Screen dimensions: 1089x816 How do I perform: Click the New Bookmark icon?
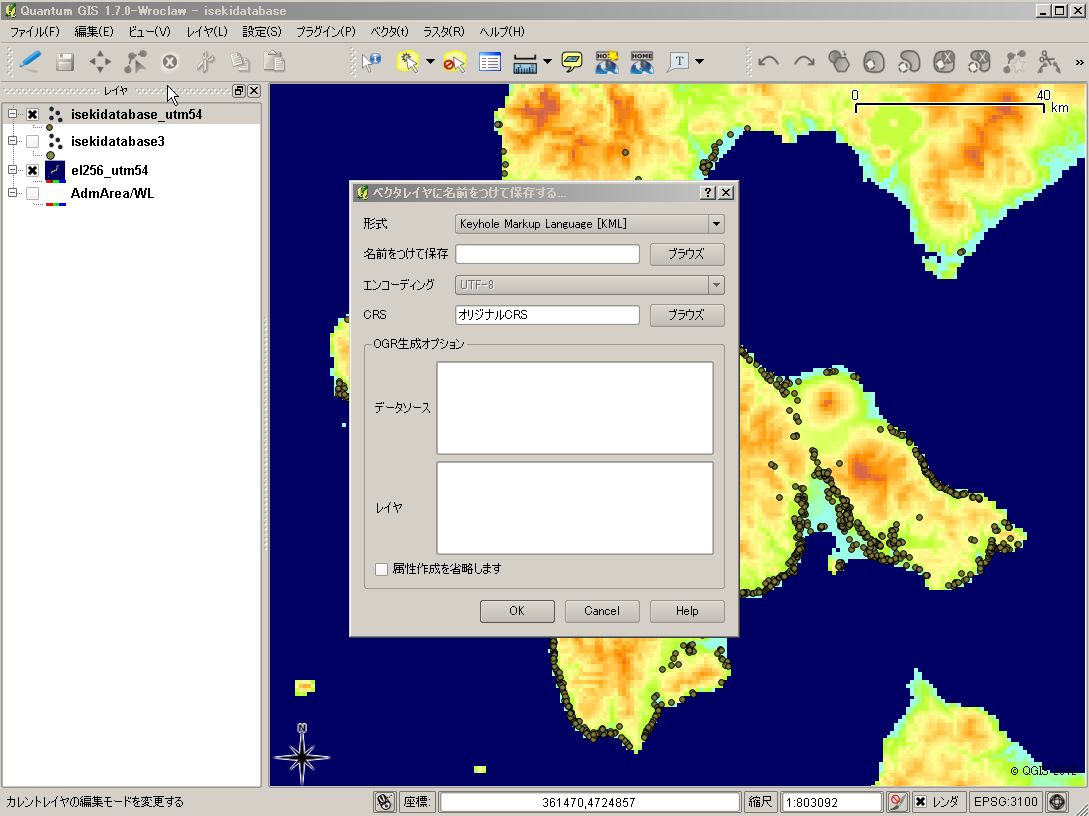tap(606, 62)
